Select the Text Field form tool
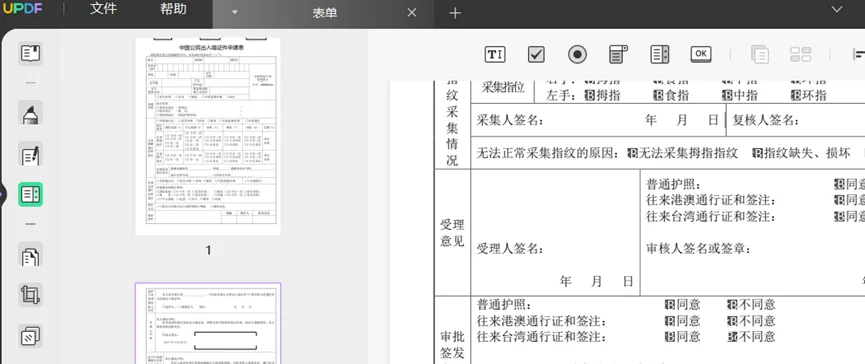The height and width of the screenshot is (364, 865). point(495,54)
